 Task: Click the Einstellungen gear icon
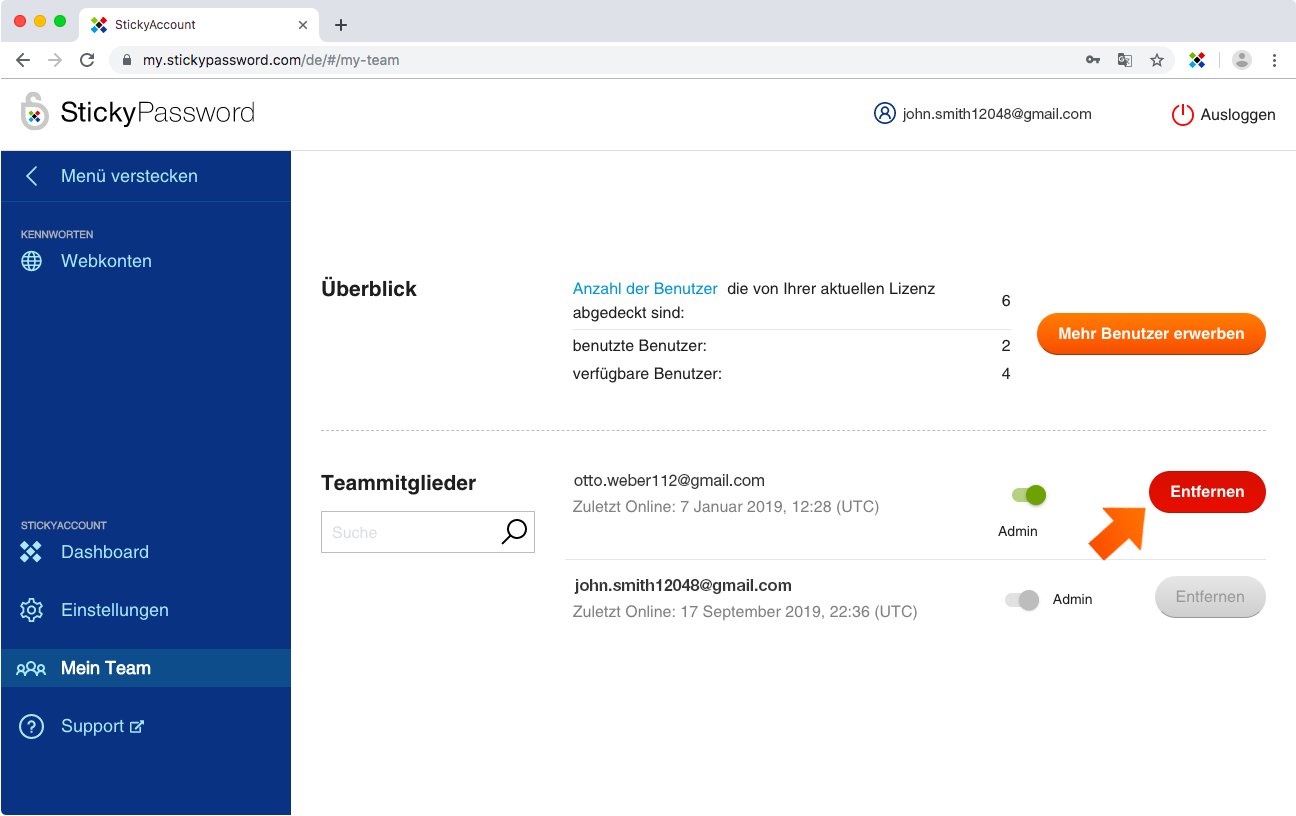pyautogui.click(x=32, y=610)
